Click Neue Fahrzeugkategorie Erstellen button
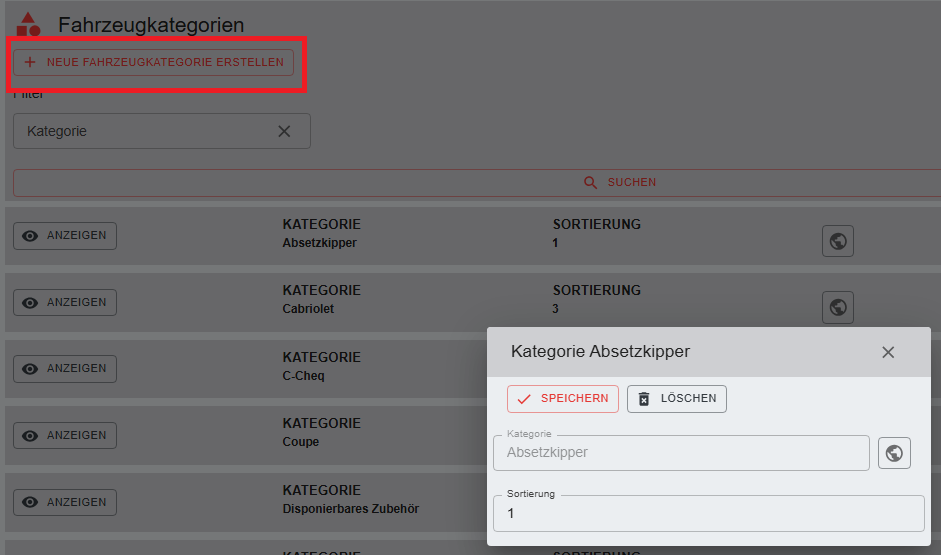This screenshot has height=555, width=941. 154,62
